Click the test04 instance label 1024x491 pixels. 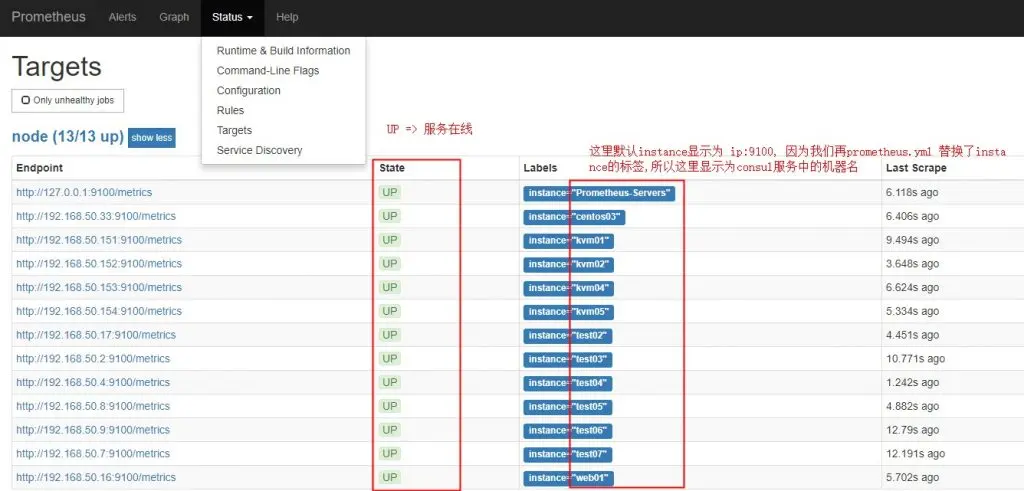point(568,383)
